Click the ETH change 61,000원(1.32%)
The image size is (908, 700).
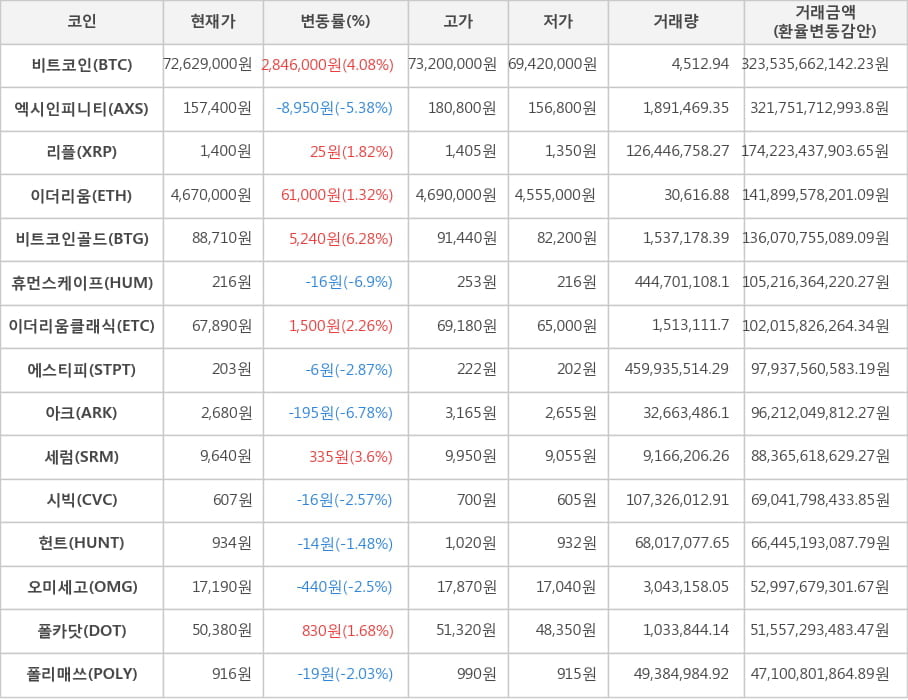pos(337,195)
